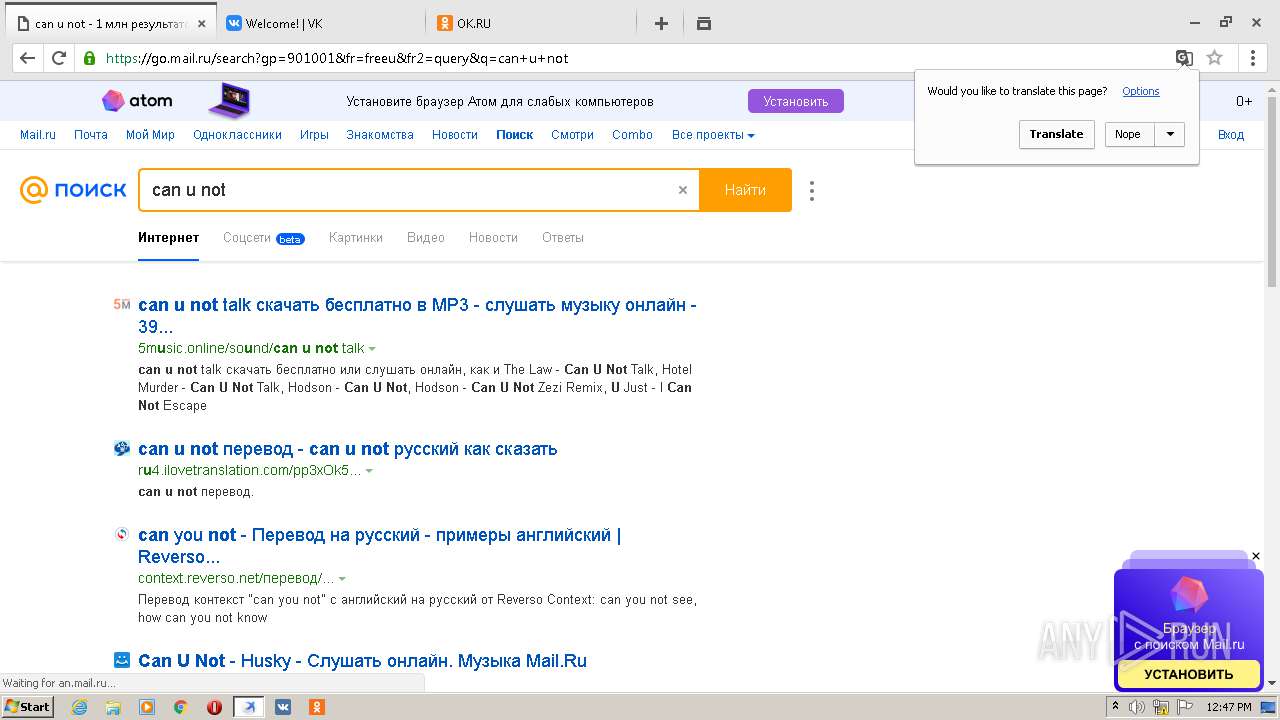This screenshot has width=1280, height=720.
Task: Click inside the search query input field
Action: coord(410,190)
